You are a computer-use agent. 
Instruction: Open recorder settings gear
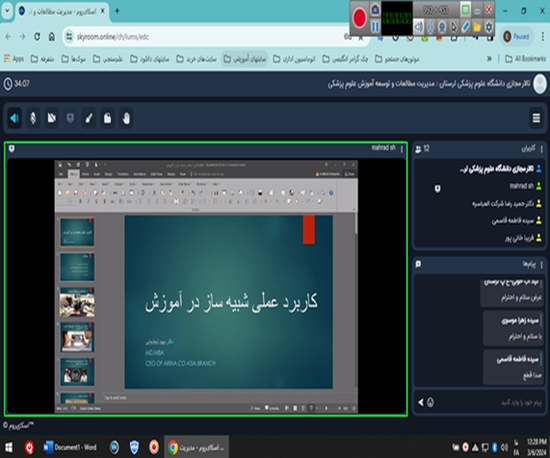click(489, 27)
